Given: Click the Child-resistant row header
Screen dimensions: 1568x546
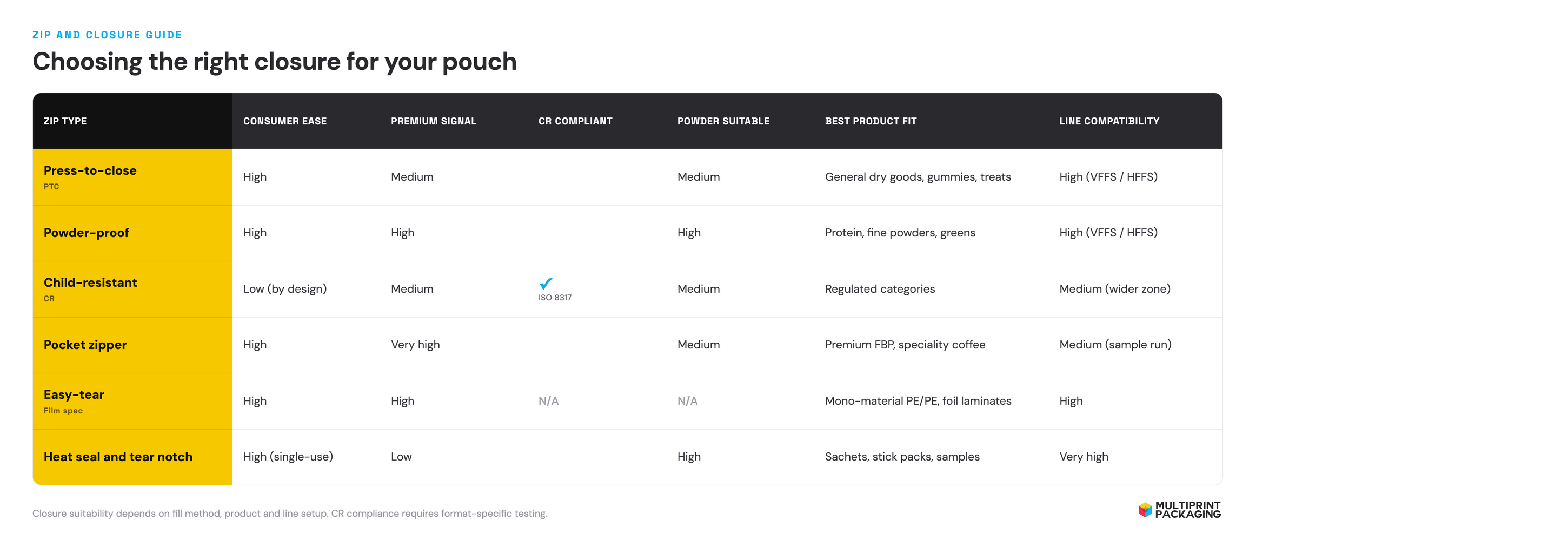Looking at the screenshot, I should [x=132, y=289].
